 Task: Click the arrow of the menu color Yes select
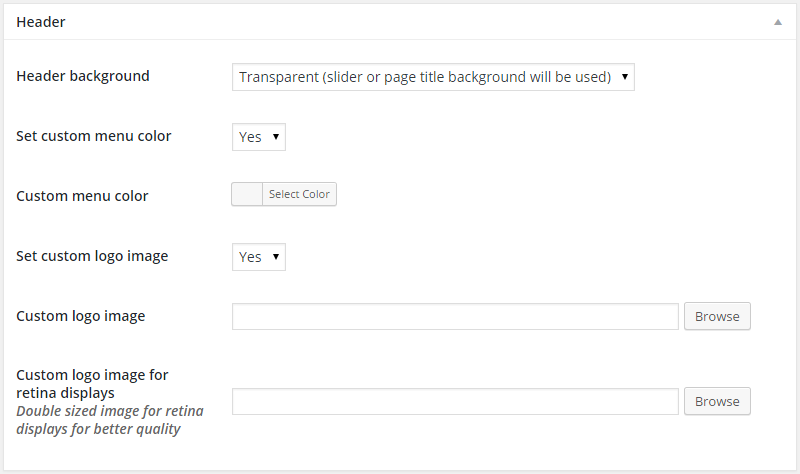point(275,137)
